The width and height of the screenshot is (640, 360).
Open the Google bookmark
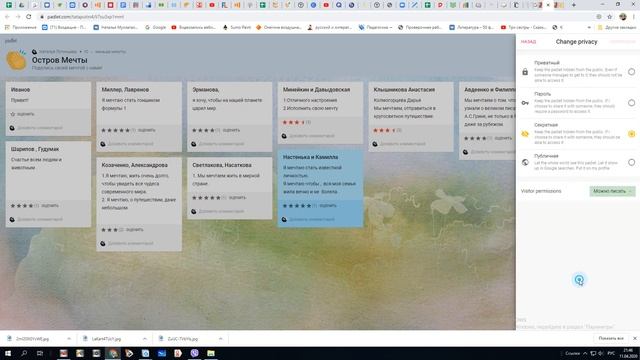point(156,27)
